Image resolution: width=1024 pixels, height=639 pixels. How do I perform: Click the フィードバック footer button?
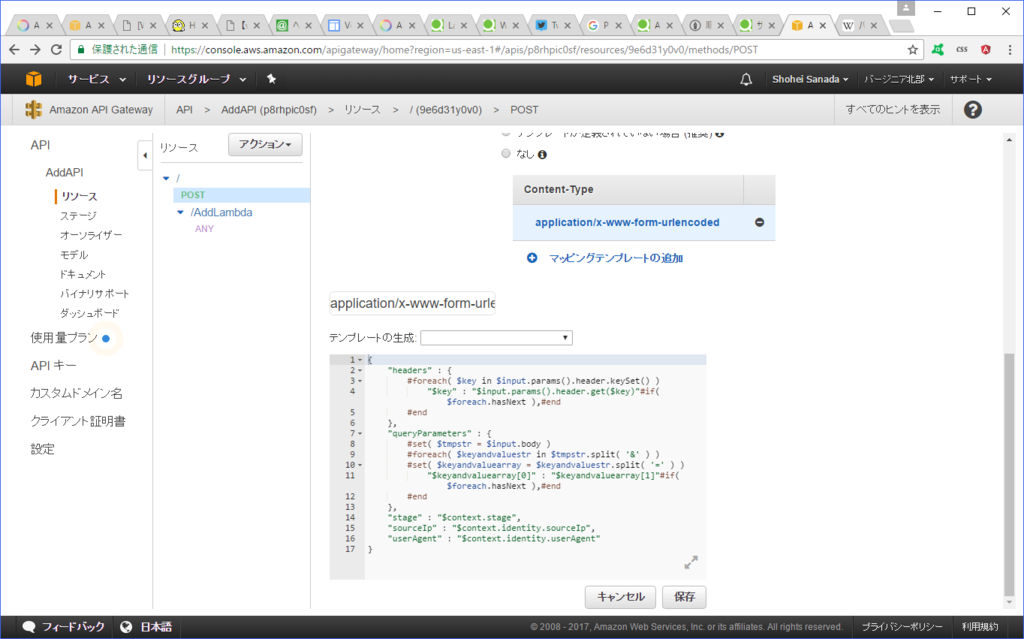pos(63,627)
